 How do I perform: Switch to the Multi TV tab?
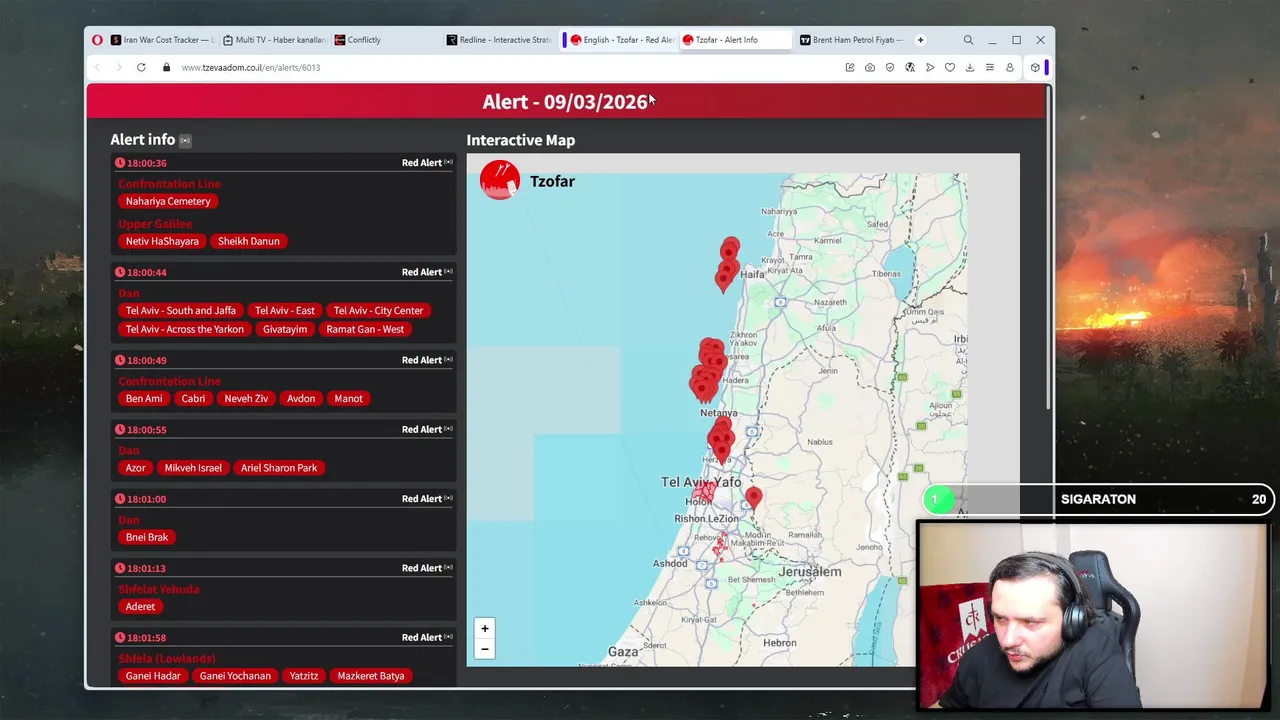[x=274, y=40]
